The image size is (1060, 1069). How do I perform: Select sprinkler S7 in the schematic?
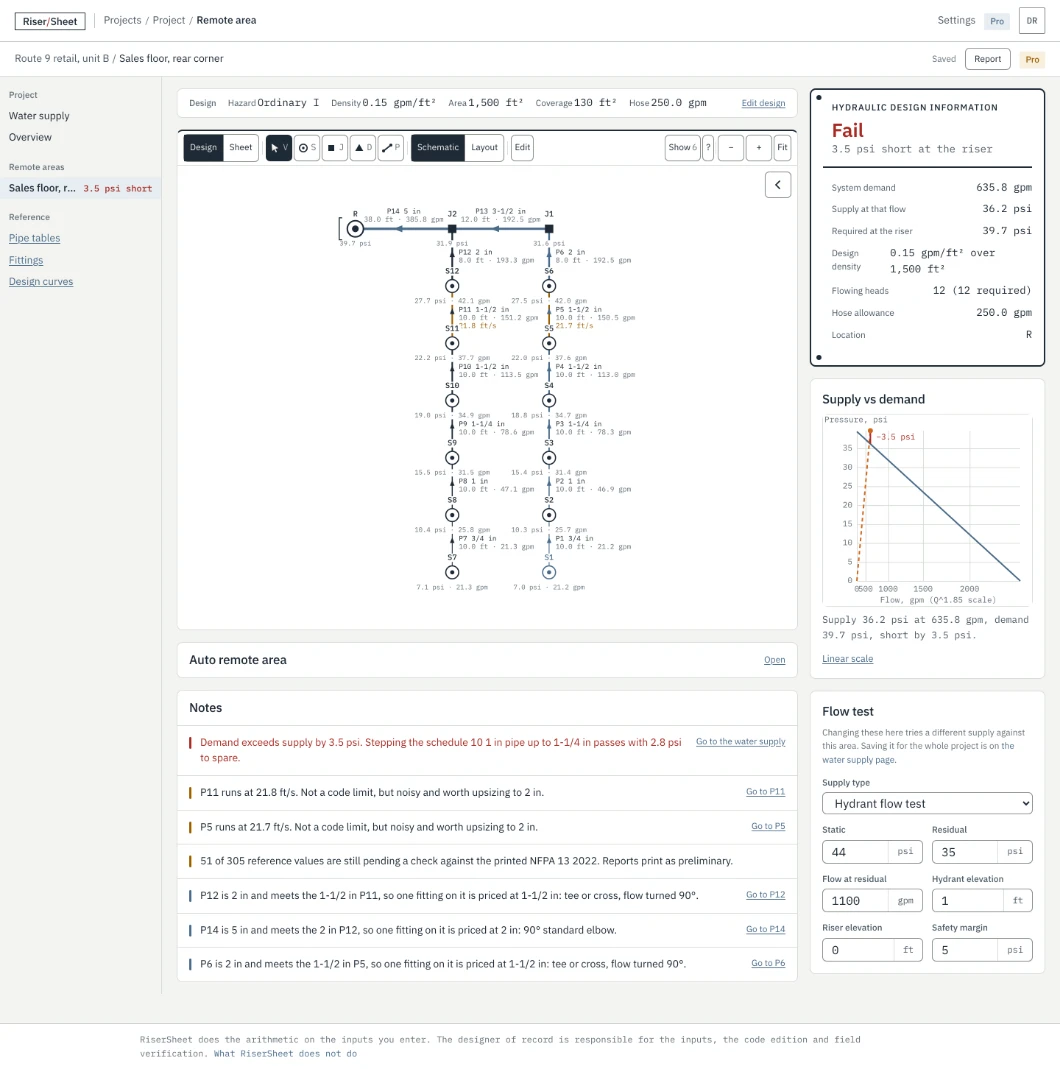[x=452, y=573]
